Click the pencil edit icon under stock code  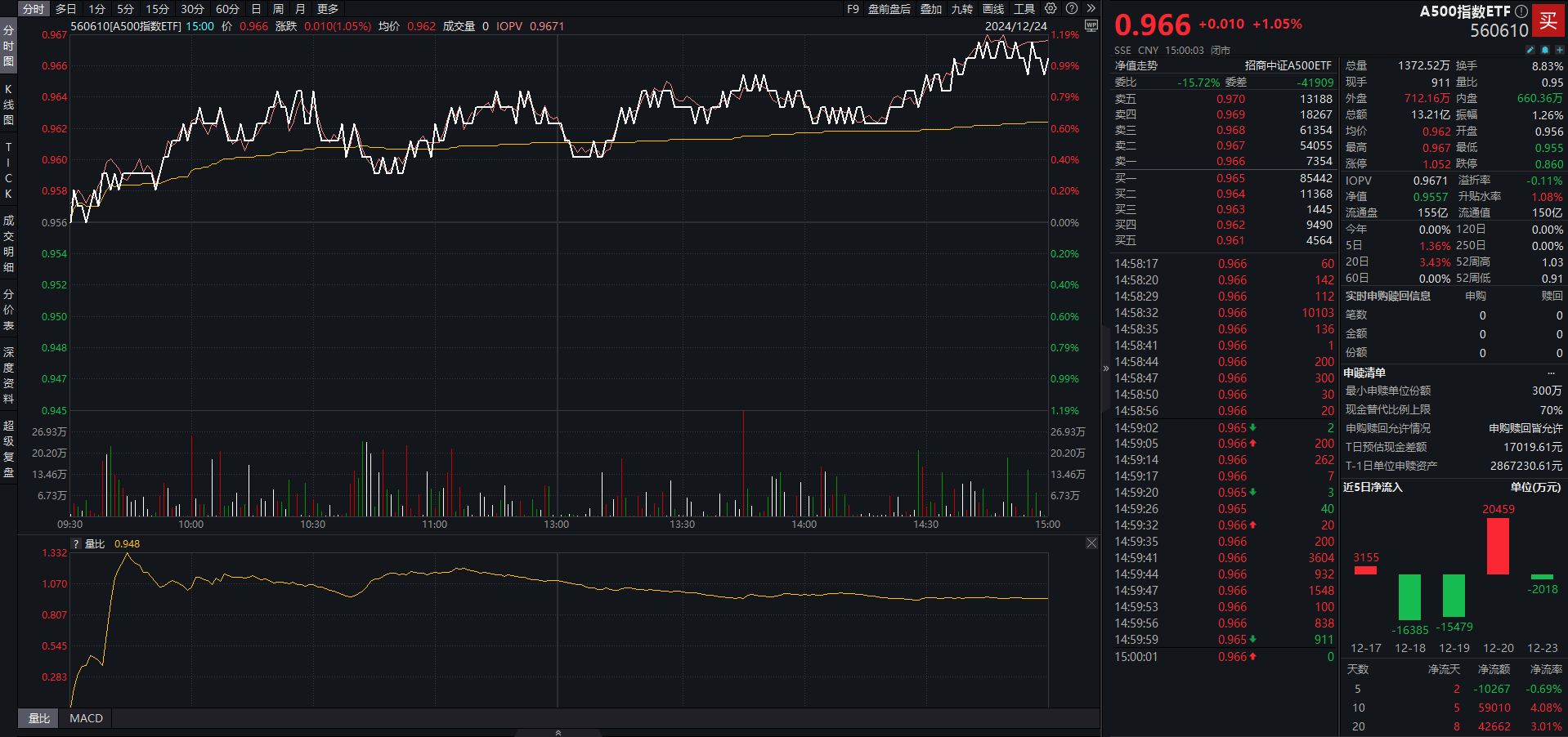coord(1530,50)
